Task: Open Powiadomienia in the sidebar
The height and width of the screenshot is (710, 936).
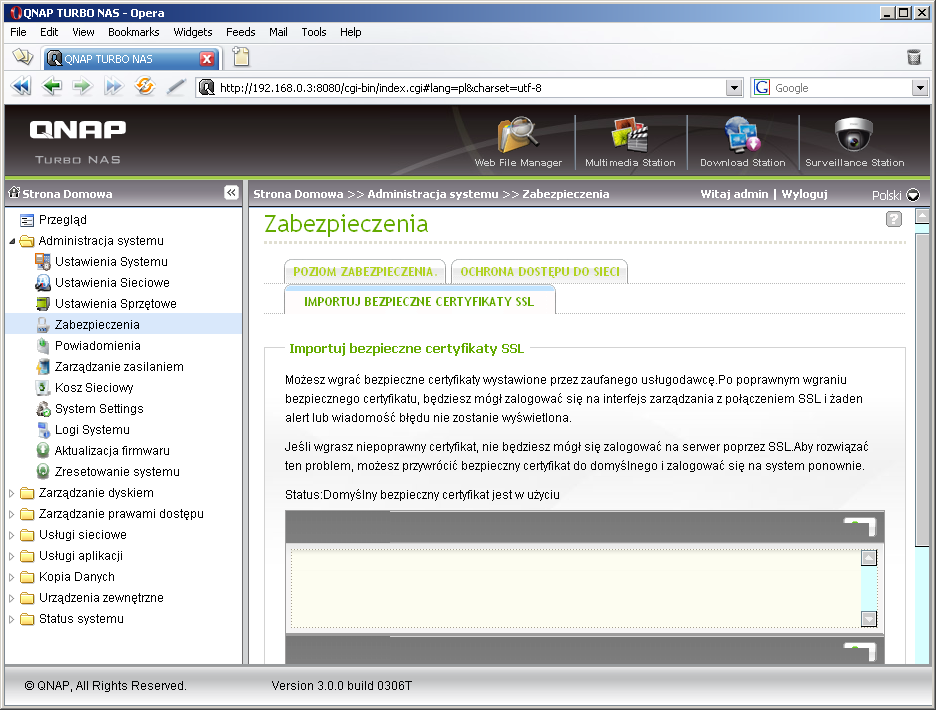Action: pos(97,346)
